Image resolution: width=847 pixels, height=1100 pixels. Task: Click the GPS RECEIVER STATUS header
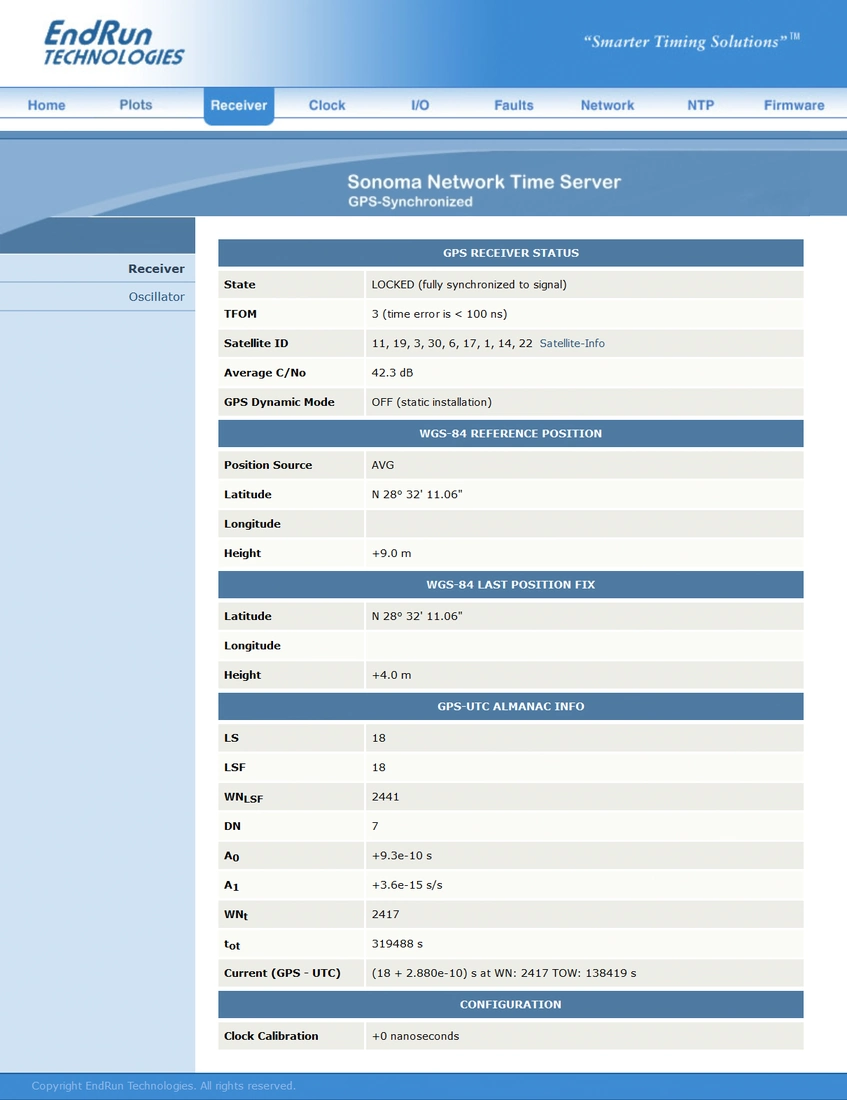(511, 253)
